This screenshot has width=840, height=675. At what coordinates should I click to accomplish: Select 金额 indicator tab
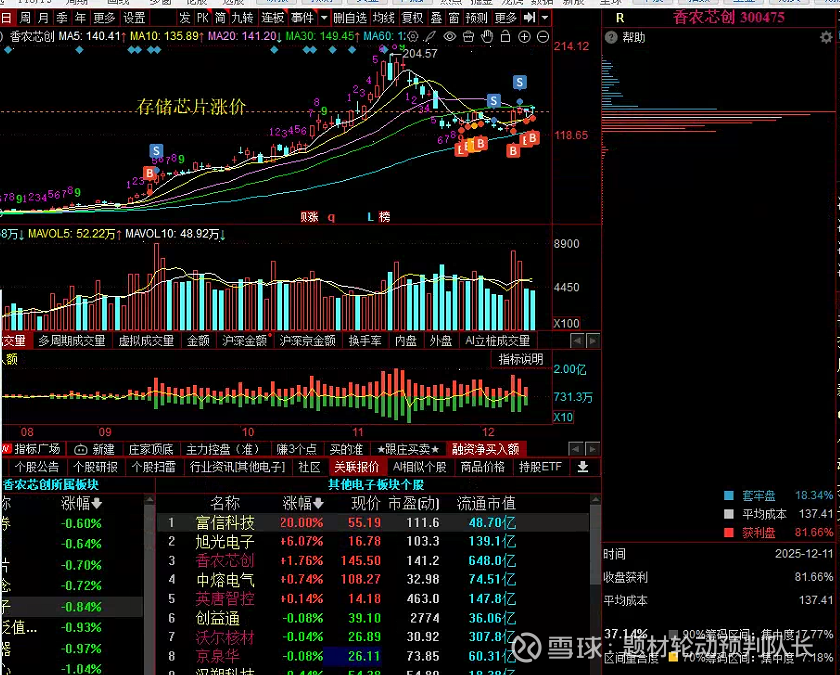coord(198,341)
